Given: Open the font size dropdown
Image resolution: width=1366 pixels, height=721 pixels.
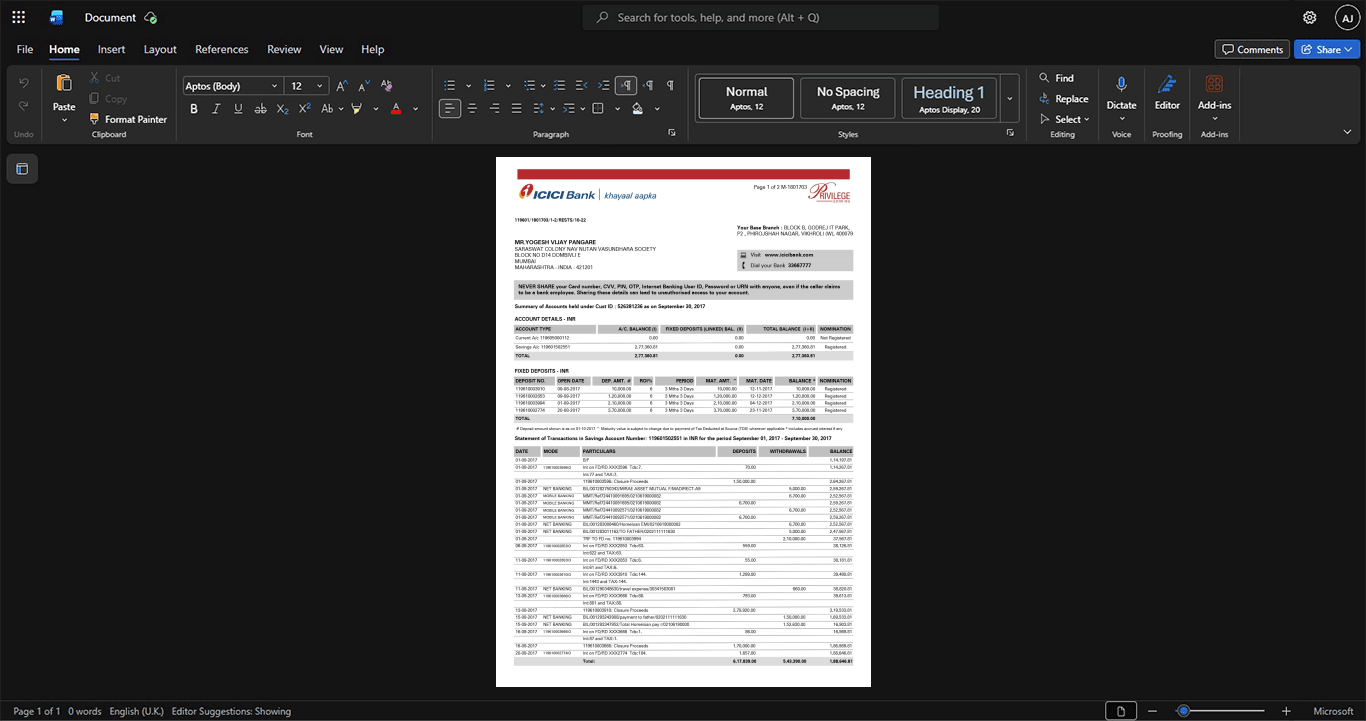Looking at the screenshot, I should click(x=320, y=86).
